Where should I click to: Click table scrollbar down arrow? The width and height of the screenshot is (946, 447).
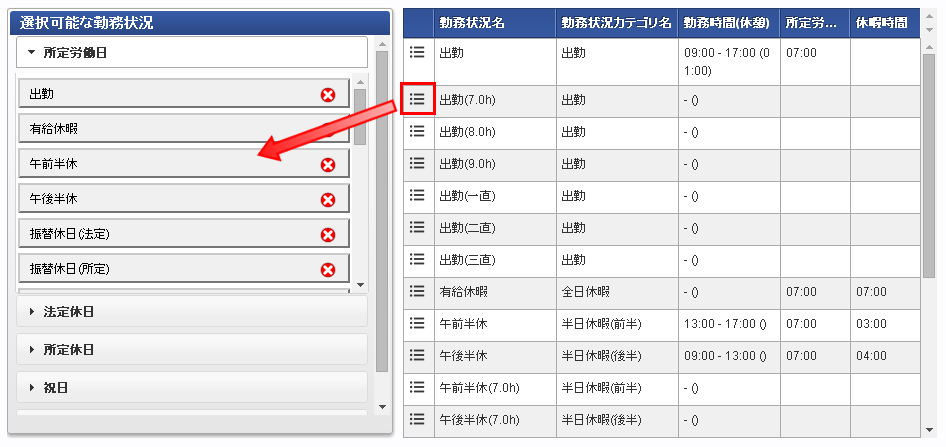click(930, 430)
